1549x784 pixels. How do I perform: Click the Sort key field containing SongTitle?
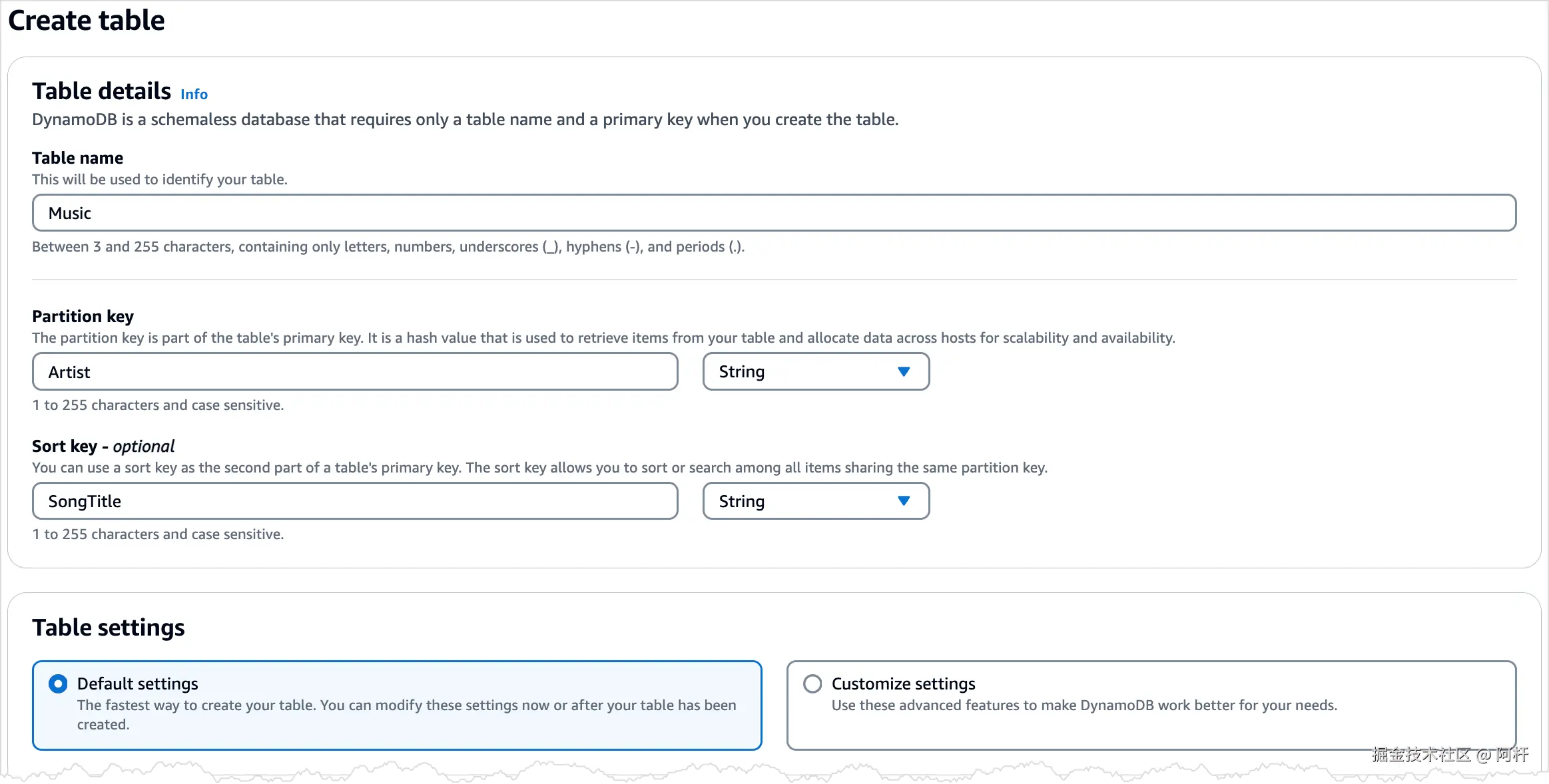point(354,501)
